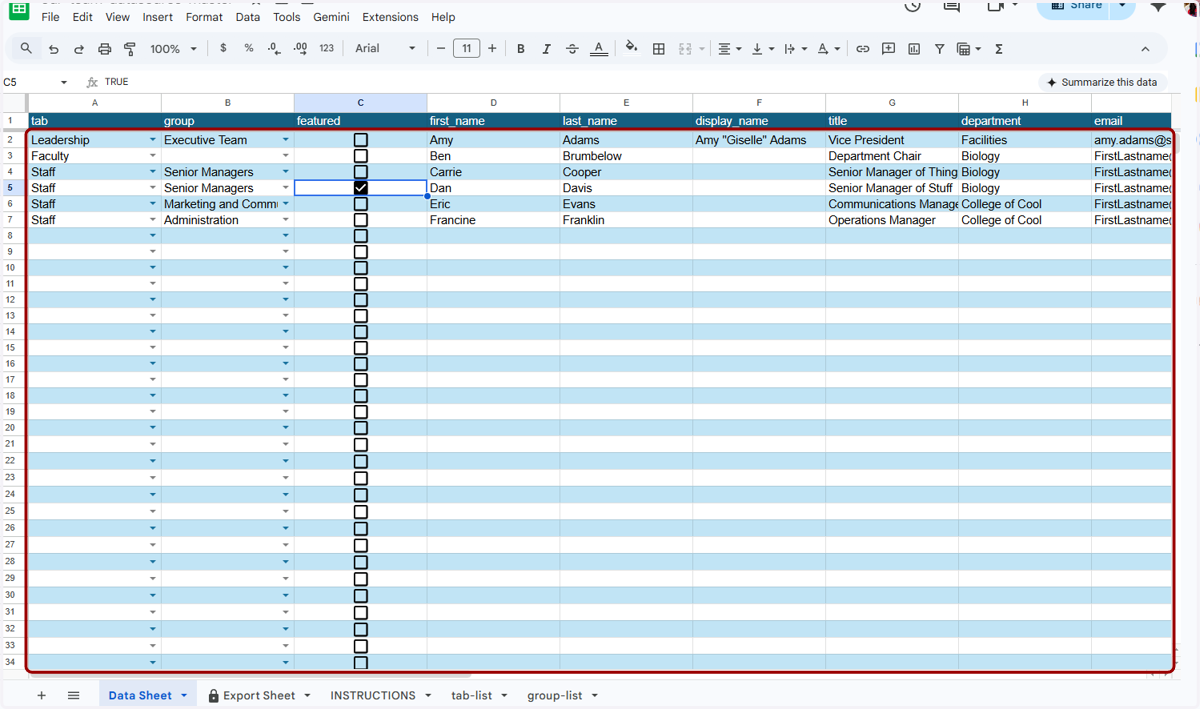Open the name box dropdown arrow

tap(64, 82)
